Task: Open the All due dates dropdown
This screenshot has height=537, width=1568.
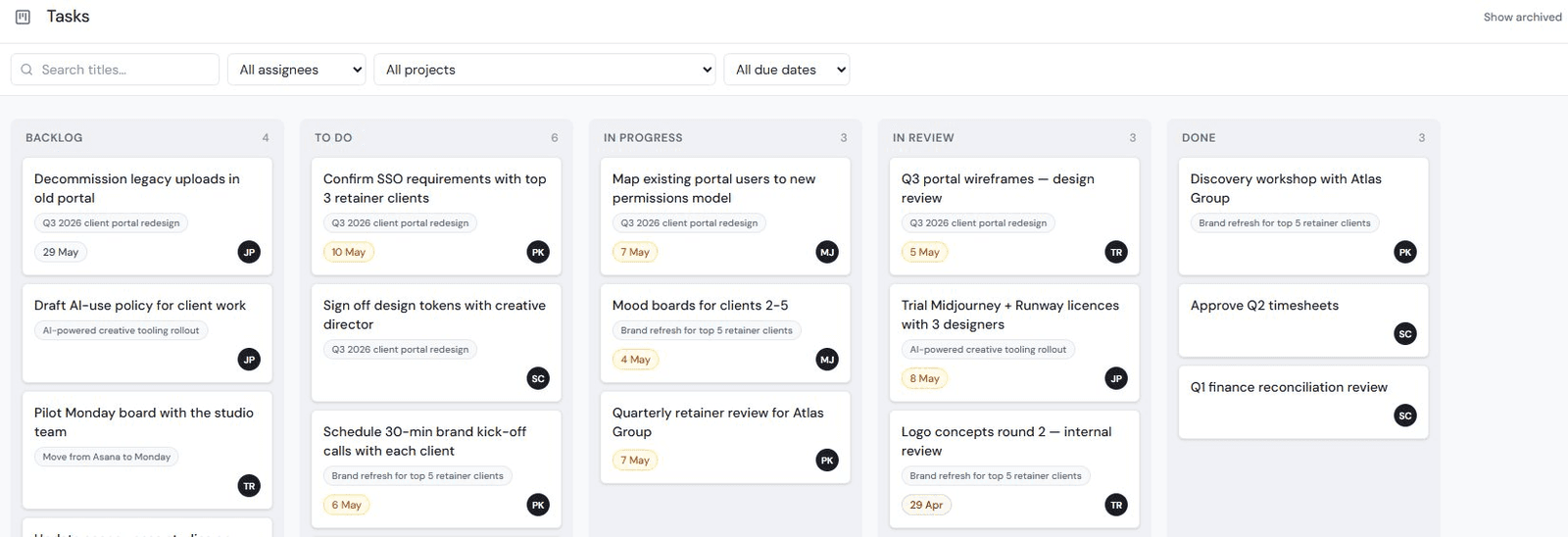Action: click(787, 70)
